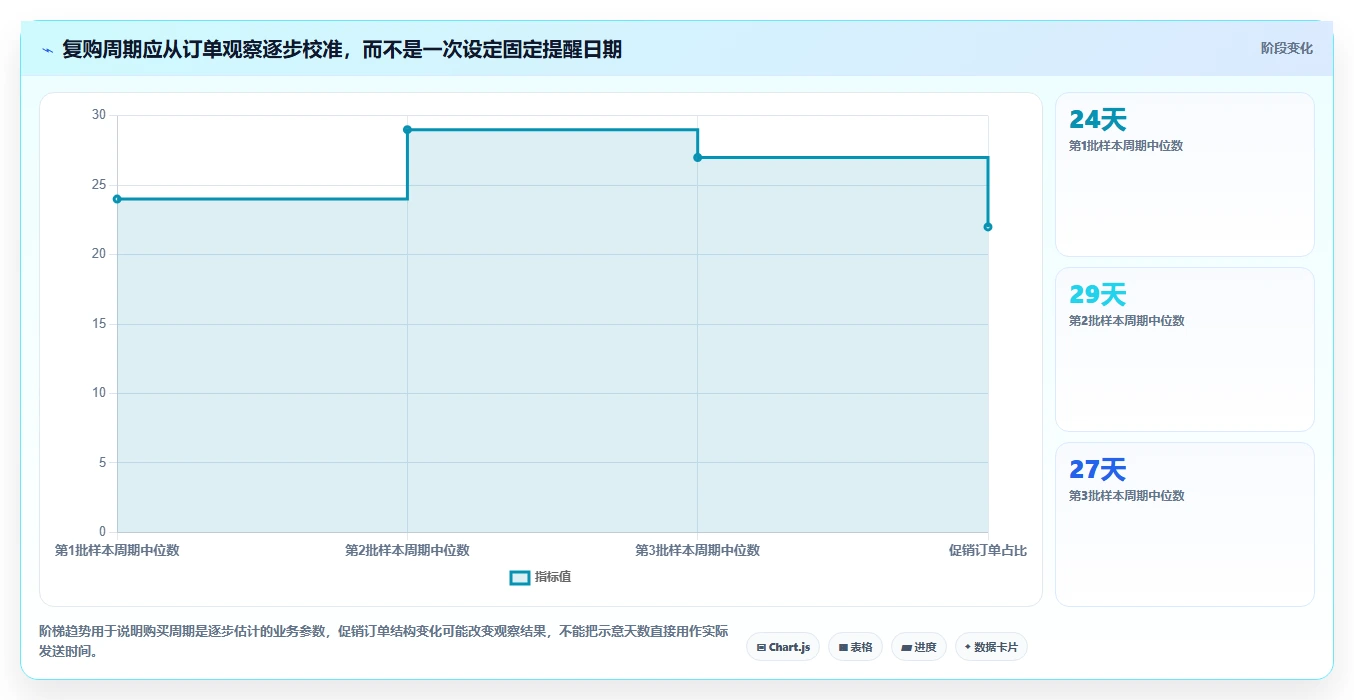Click the 第1批样本周期中位数 x-axis label
The image size is (1354, 700).
pos(117,550)
